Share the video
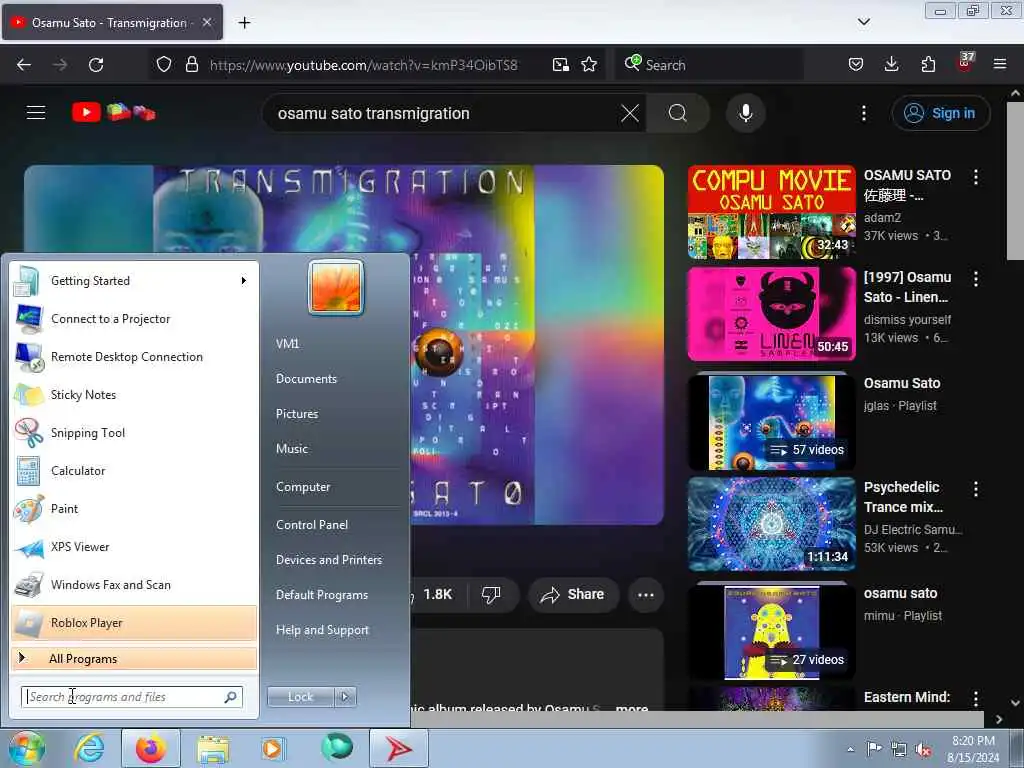1024x768 pixels. [x=573, y=594]
